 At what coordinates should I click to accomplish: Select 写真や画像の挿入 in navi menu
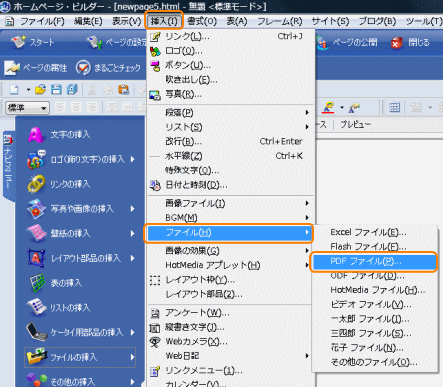click(x=80, y=209)
